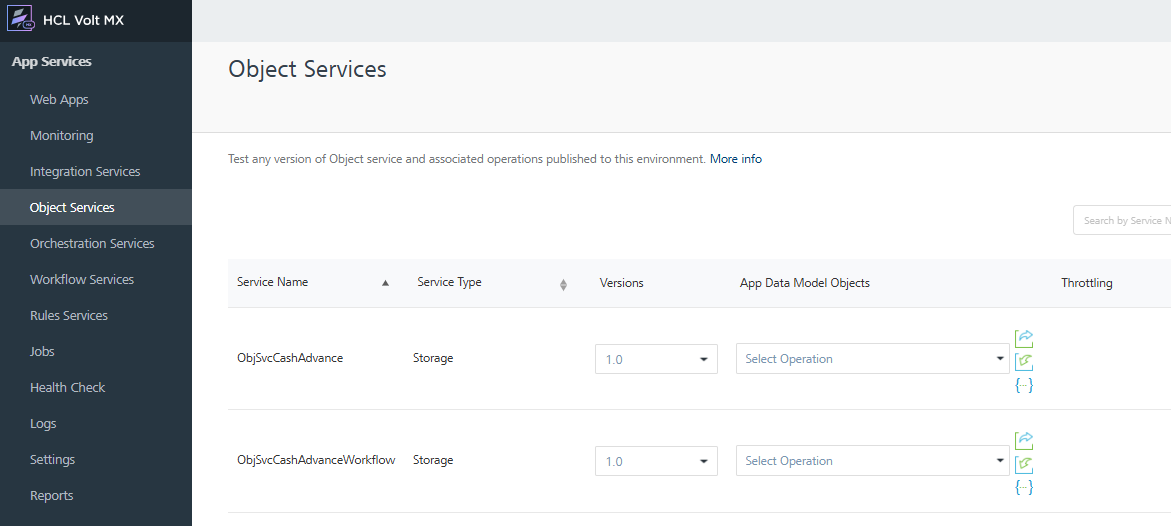Click the HCL Volt MX logo icon
1171x526 pixels.
[x=21, y=20]
